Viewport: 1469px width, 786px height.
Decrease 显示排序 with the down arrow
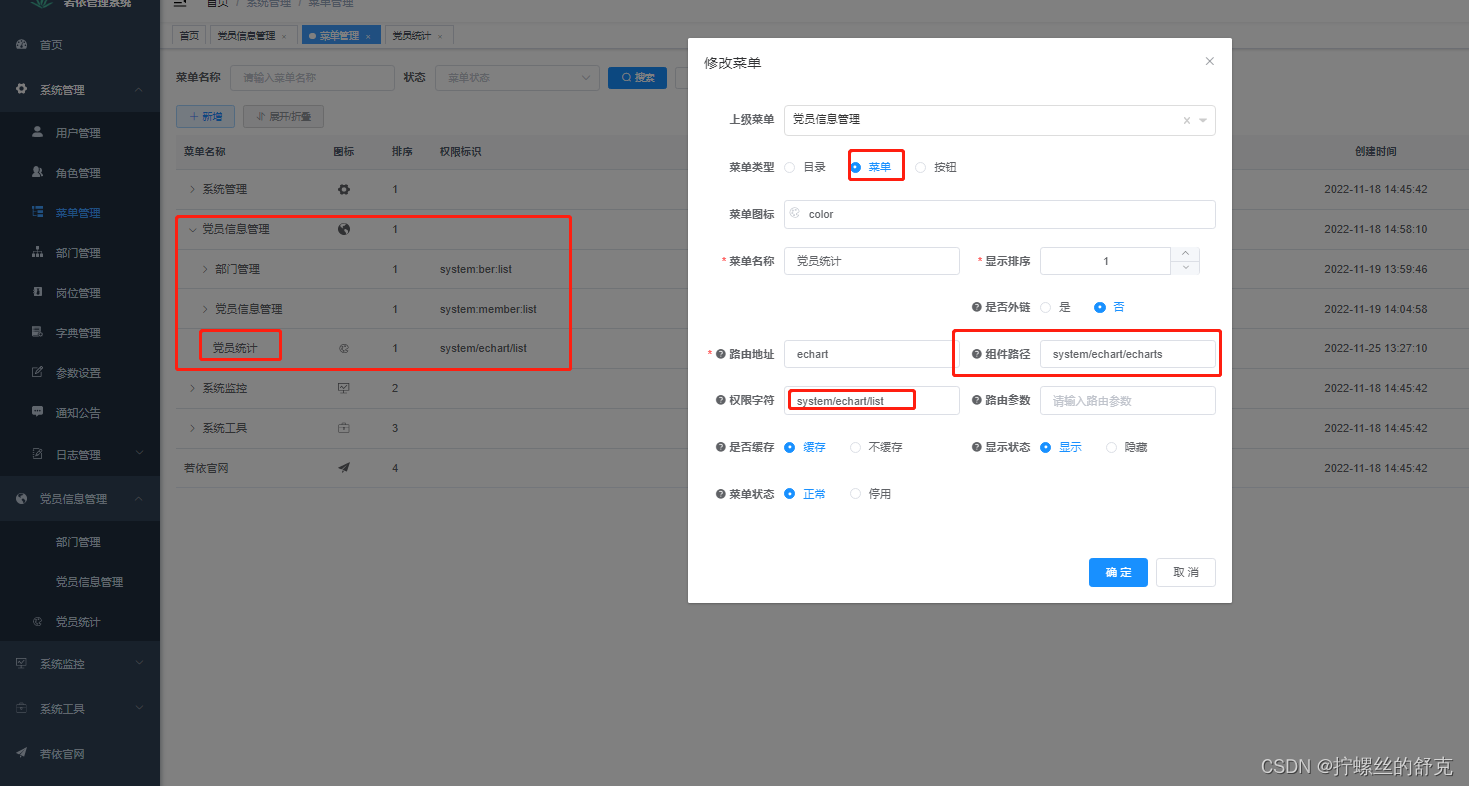coord(1185,267)
